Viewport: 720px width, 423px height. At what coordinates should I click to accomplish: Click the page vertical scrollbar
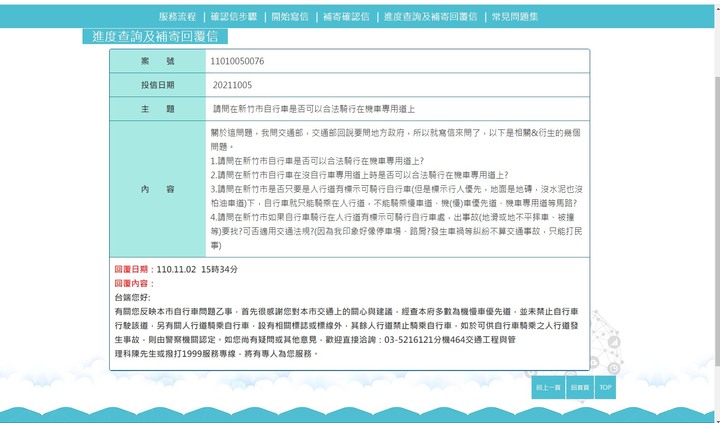click(x=717, y=220)
